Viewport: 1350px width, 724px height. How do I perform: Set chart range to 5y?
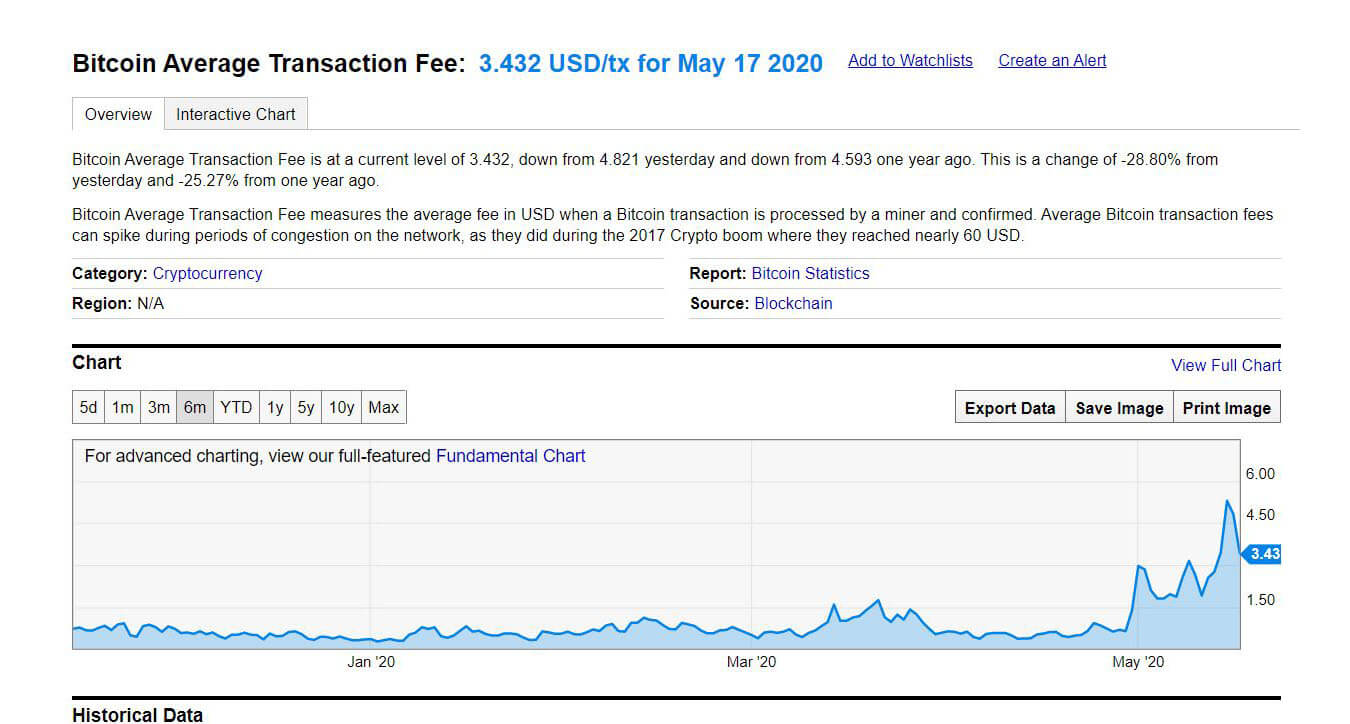[306, 407]
